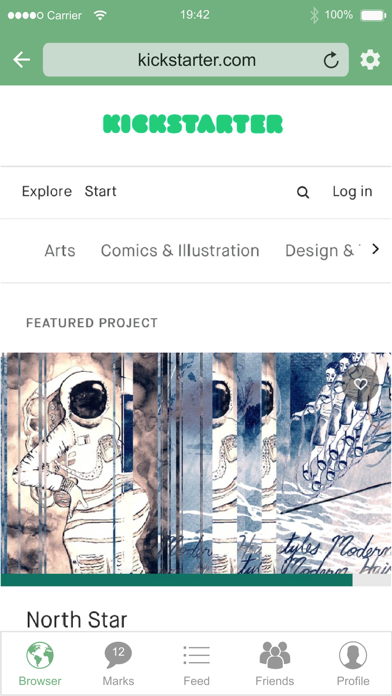Open settings via the gear icon
Screen dimensions: 392x696
click(370, 60)
